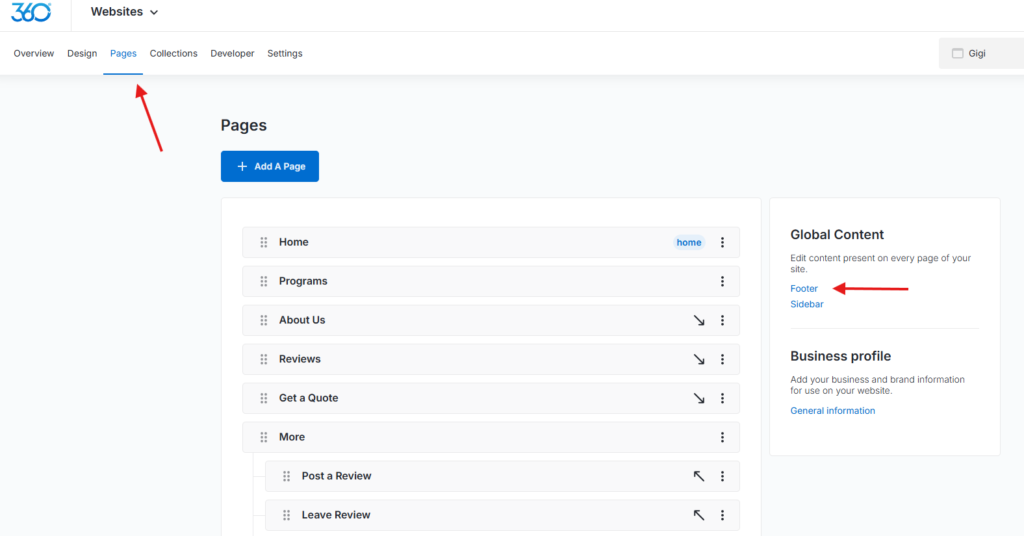Image resolution: width=1024 pixels, height=536 pixels.
Task: Click the indent arrow on About Us row
Action: 699,320
